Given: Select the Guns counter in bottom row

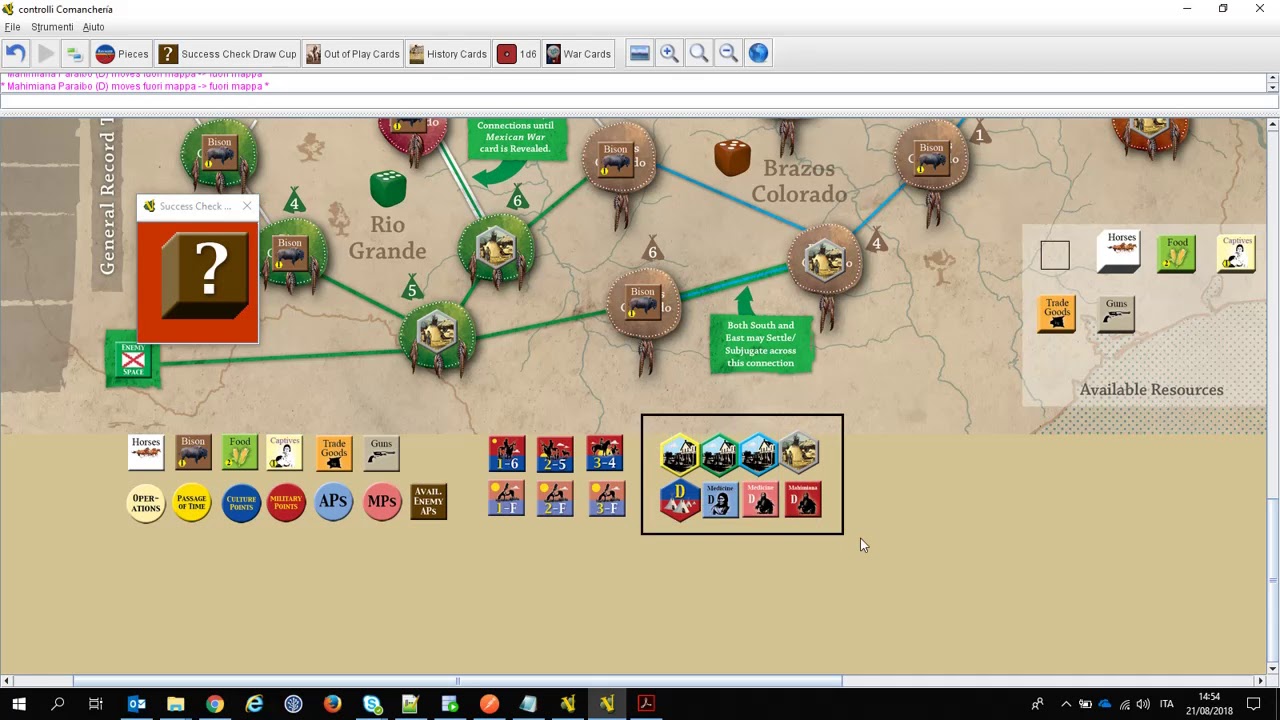Looking at the screenshot, I should (381, 452).
